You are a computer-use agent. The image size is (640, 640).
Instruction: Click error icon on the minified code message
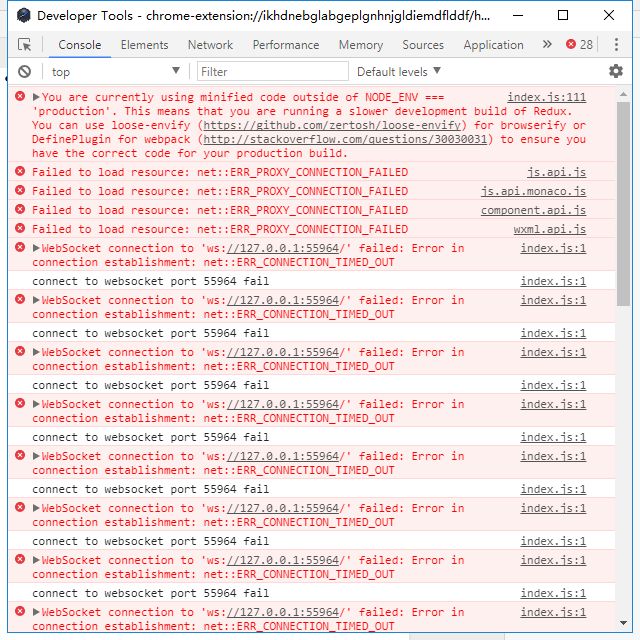click(20, 96)
